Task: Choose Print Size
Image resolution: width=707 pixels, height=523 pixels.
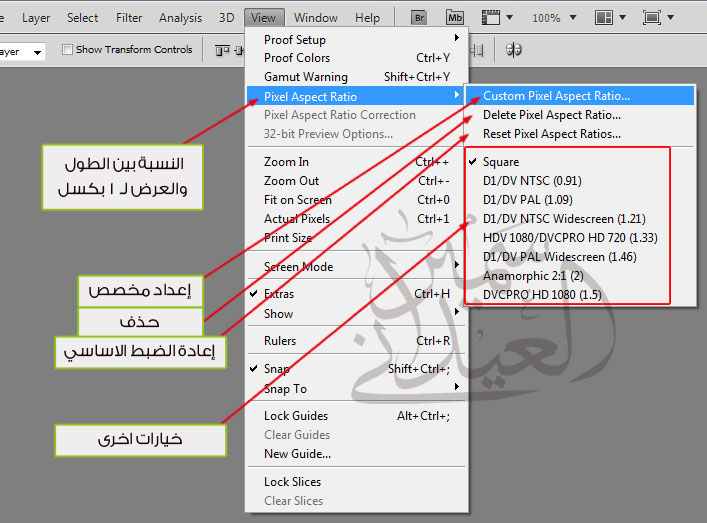Action: pos(357,238)
